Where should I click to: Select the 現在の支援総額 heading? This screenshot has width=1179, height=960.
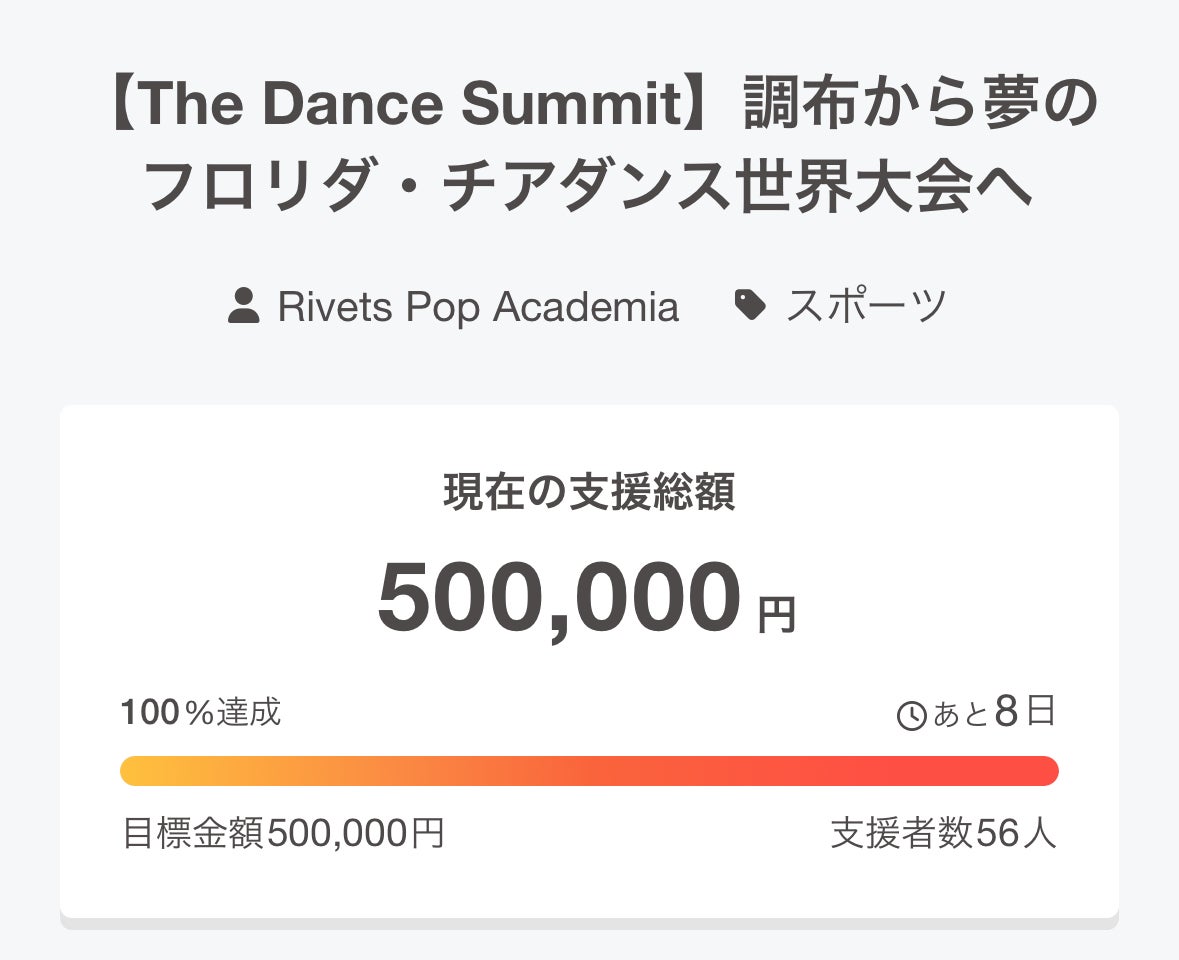[589, 492]
